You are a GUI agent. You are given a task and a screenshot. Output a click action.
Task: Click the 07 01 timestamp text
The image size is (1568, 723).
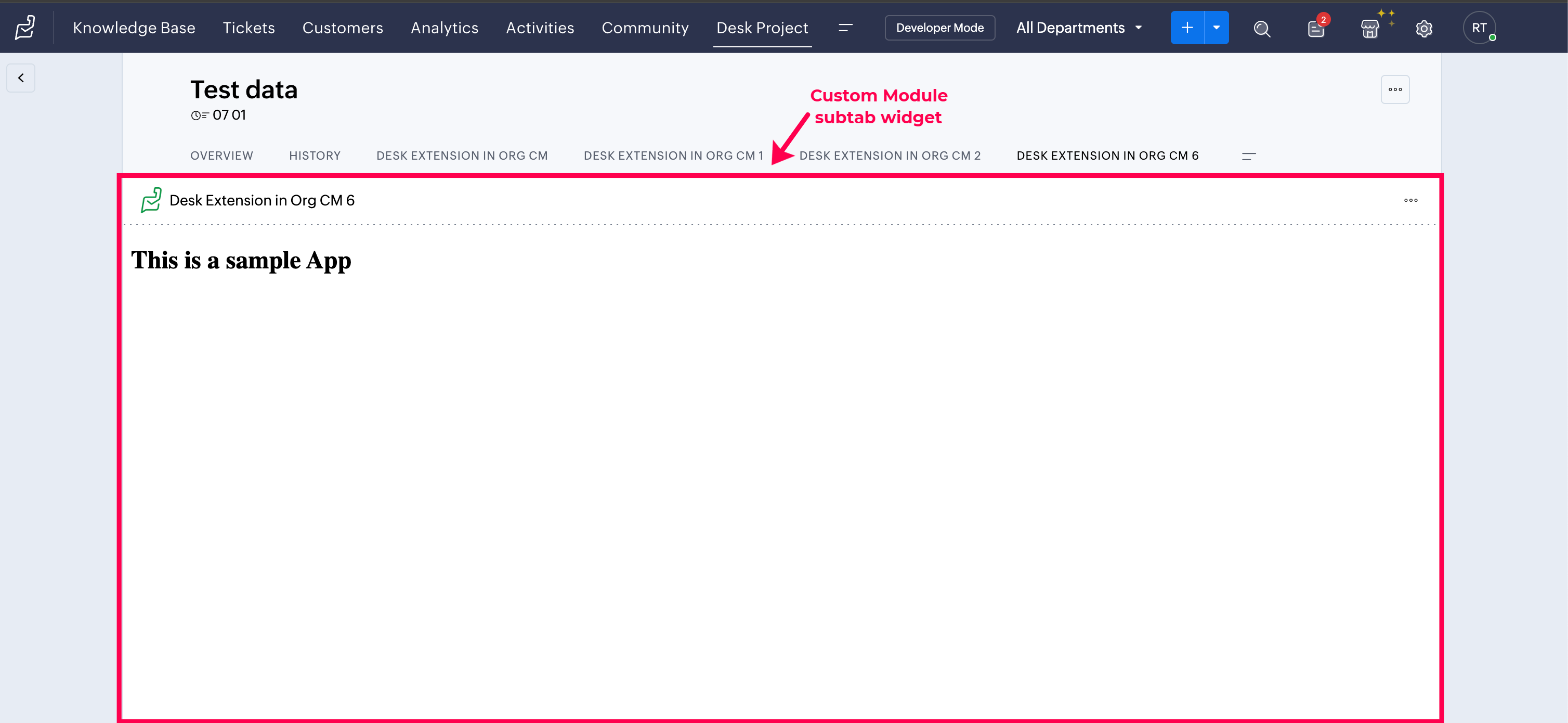click(229, 115)
